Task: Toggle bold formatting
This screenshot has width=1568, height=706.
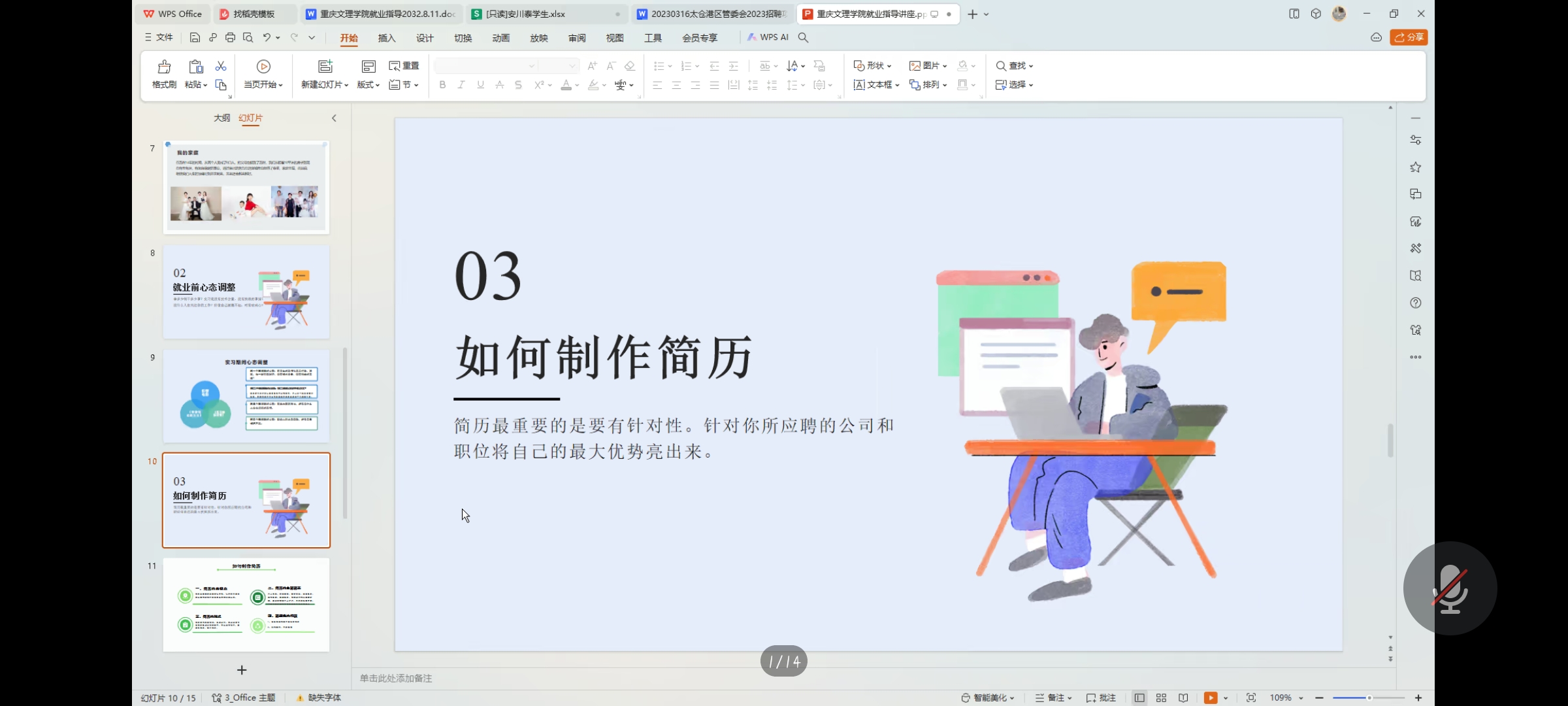Action: pyautogui.click(x=442, y=84)
